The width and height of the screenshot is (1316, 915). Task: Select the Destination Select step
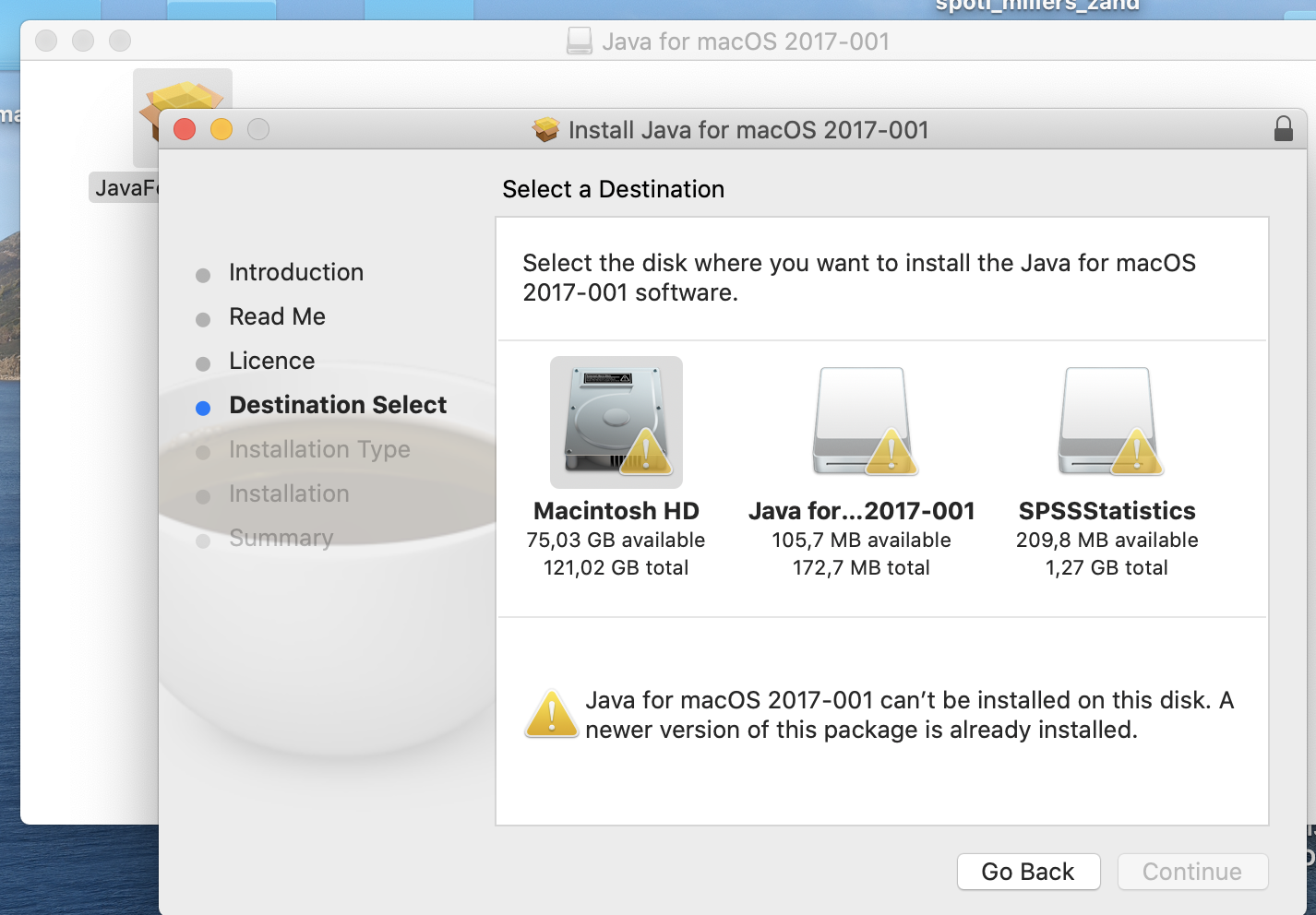click(338, 405)
